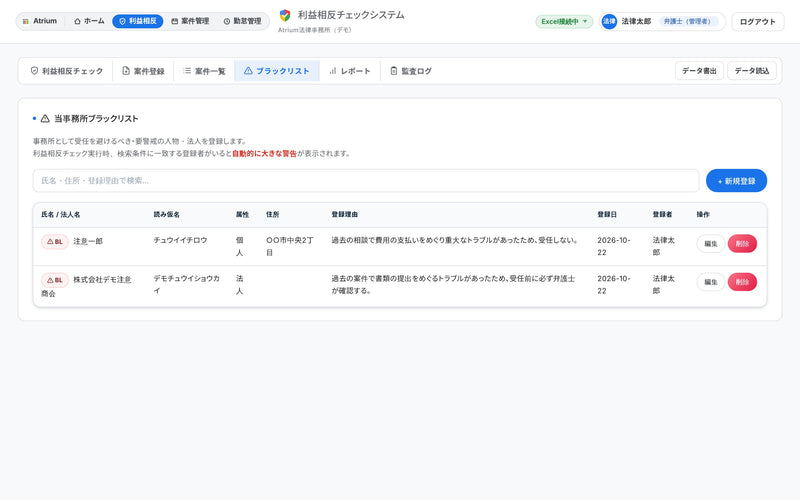The height and width of the screenshot is (500, 800).
Task: Click the 住所 column header
Action: 272,215
